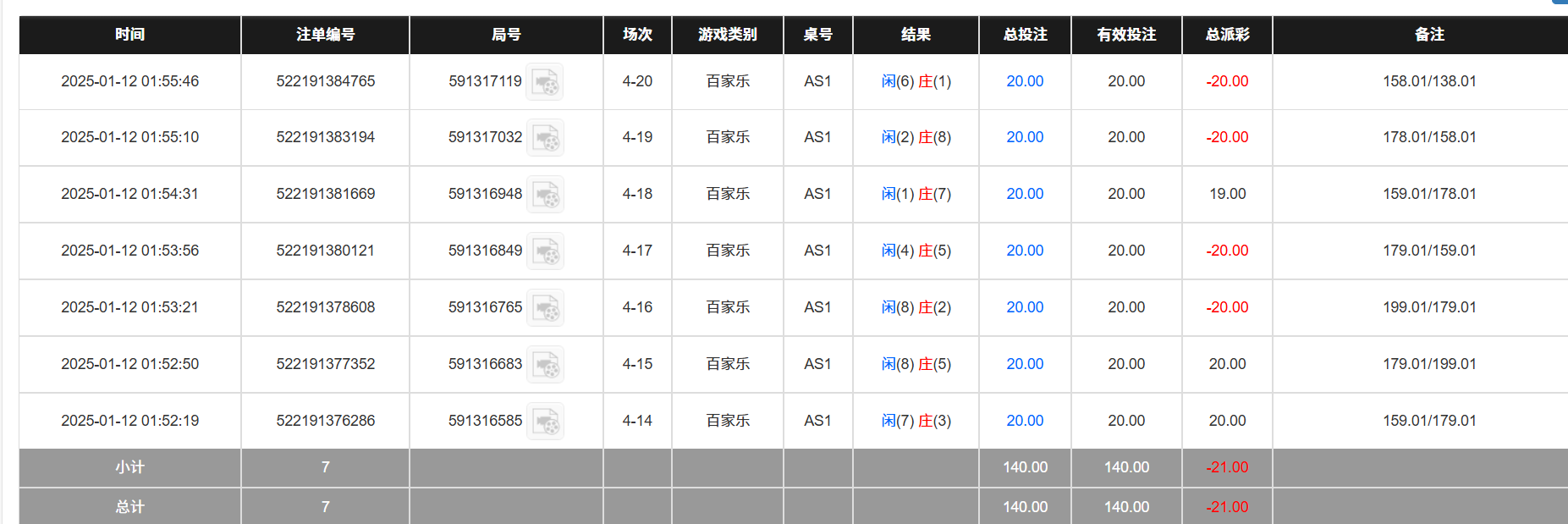
Task: Open video replay for round 591317119
Action: pyautogui.click(x=544, y=82)
